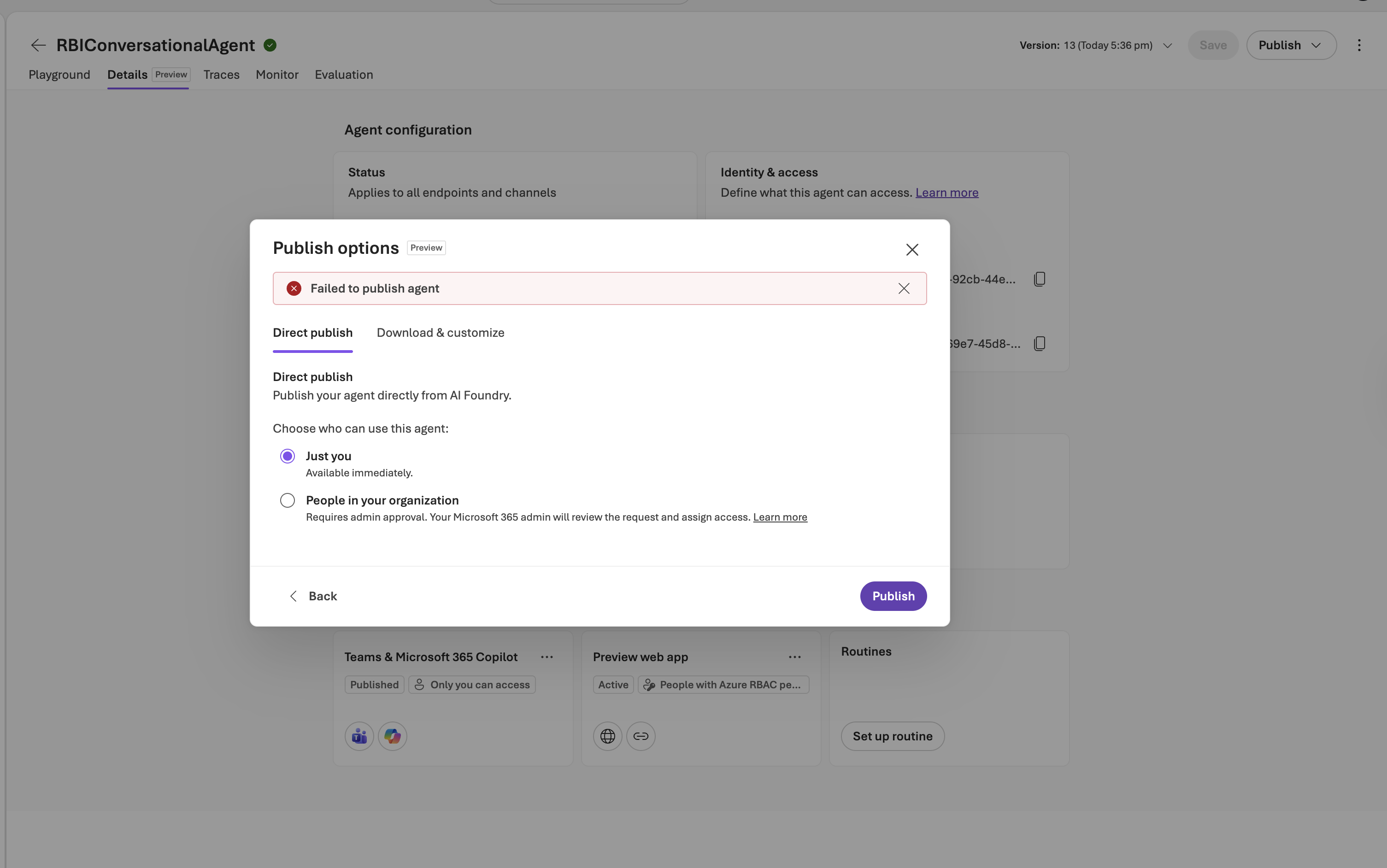Select People in your organization option
This screenshot has height=868, width=1387.
click(x=288, y=501)
